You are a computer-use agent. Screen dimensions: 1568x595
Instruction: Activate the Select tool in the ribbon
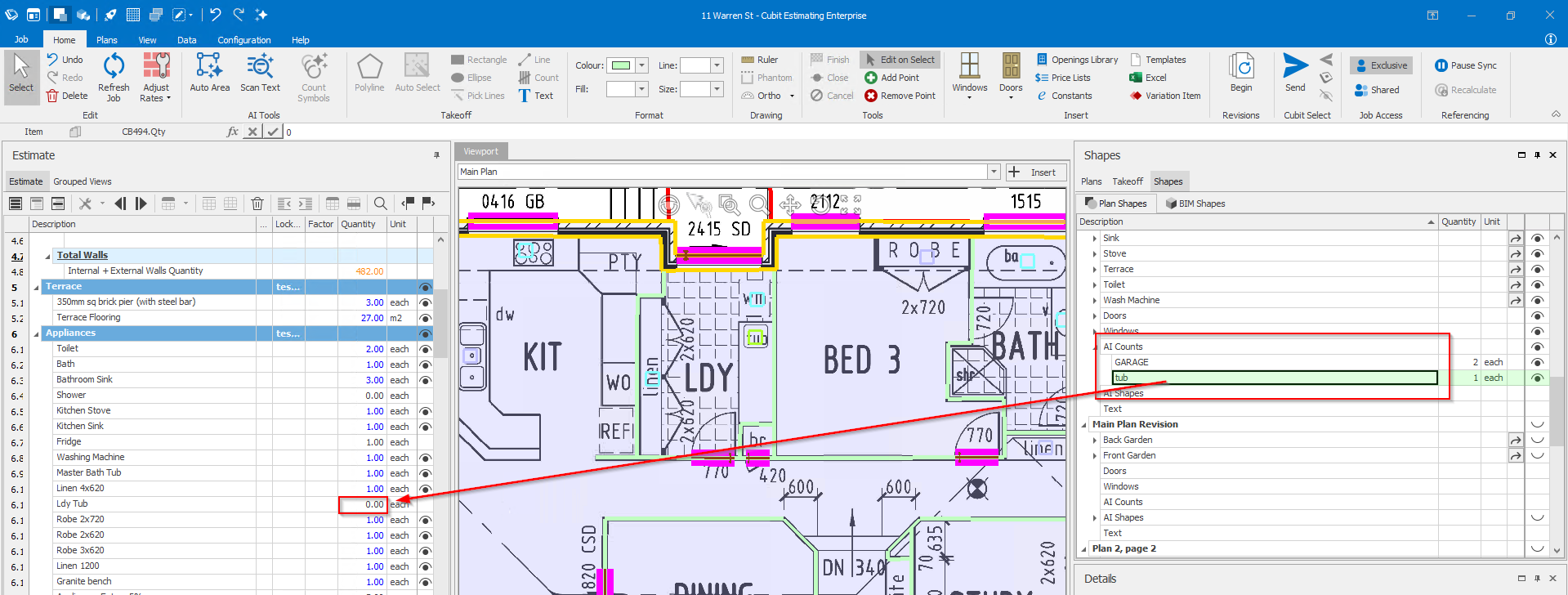coord(21,77)
